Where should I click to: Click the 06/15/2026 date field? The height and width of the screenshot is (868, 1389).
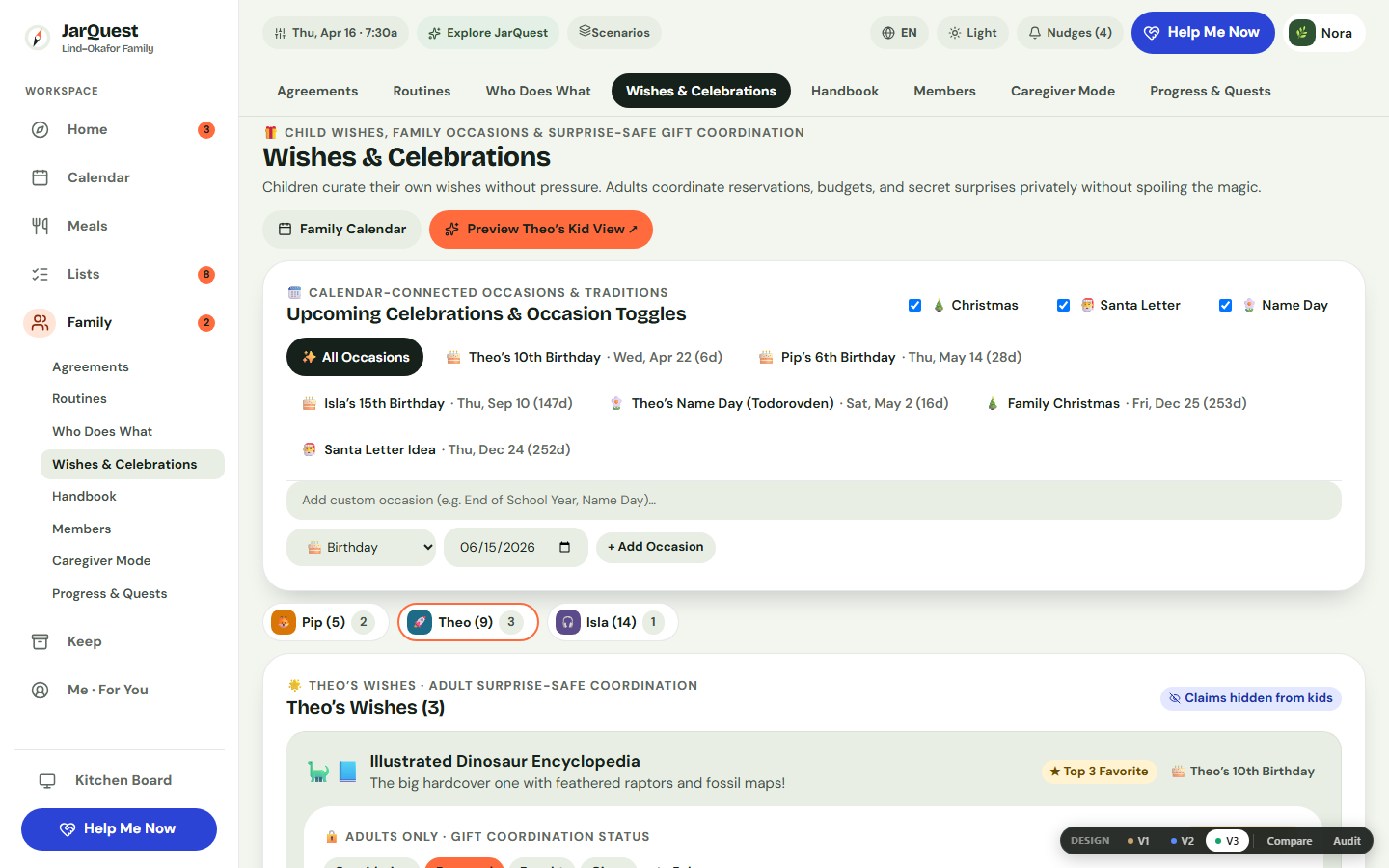coord(516,547)
